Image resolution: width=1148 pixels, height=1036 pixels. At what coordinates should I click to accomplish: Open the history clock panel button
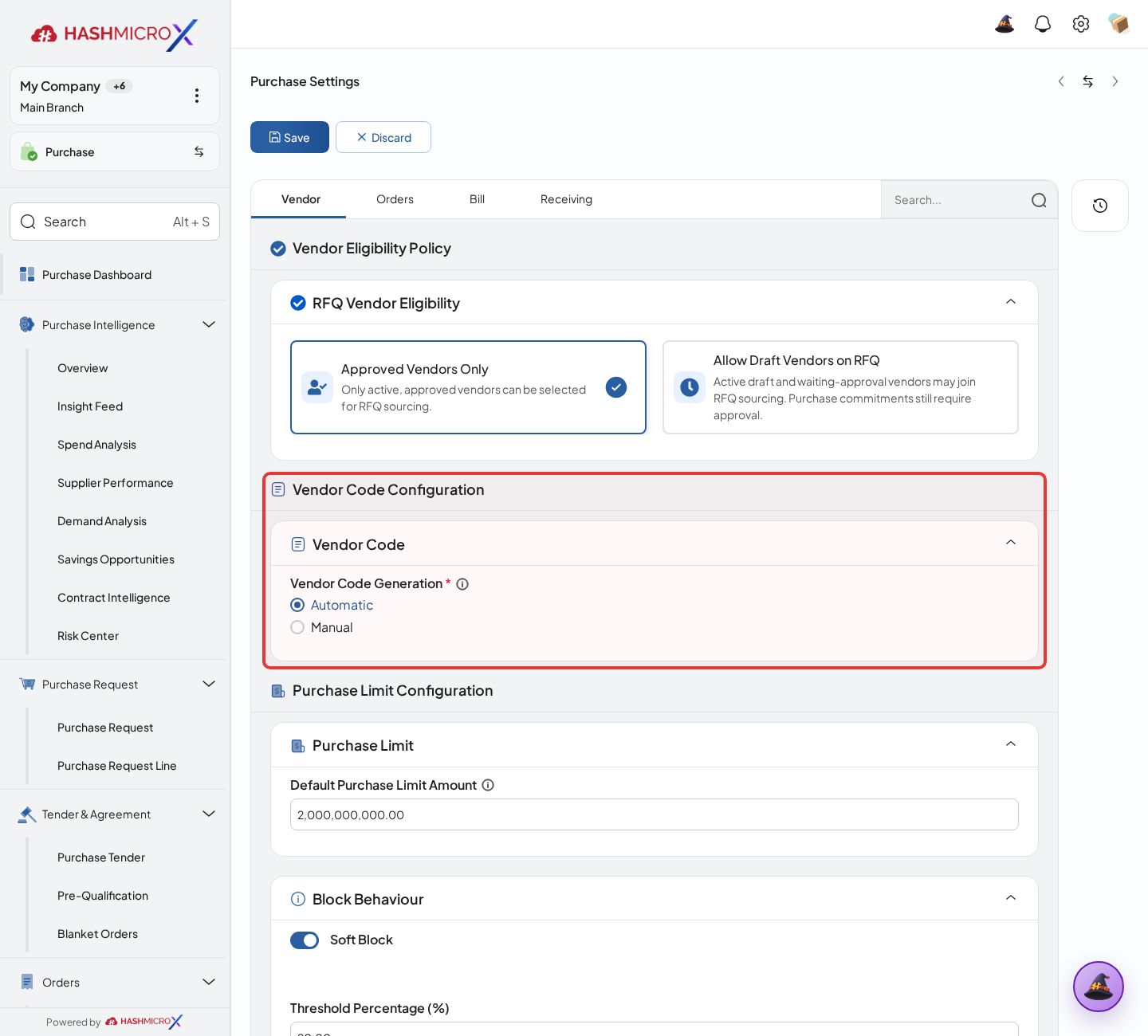coord(1100,206)
